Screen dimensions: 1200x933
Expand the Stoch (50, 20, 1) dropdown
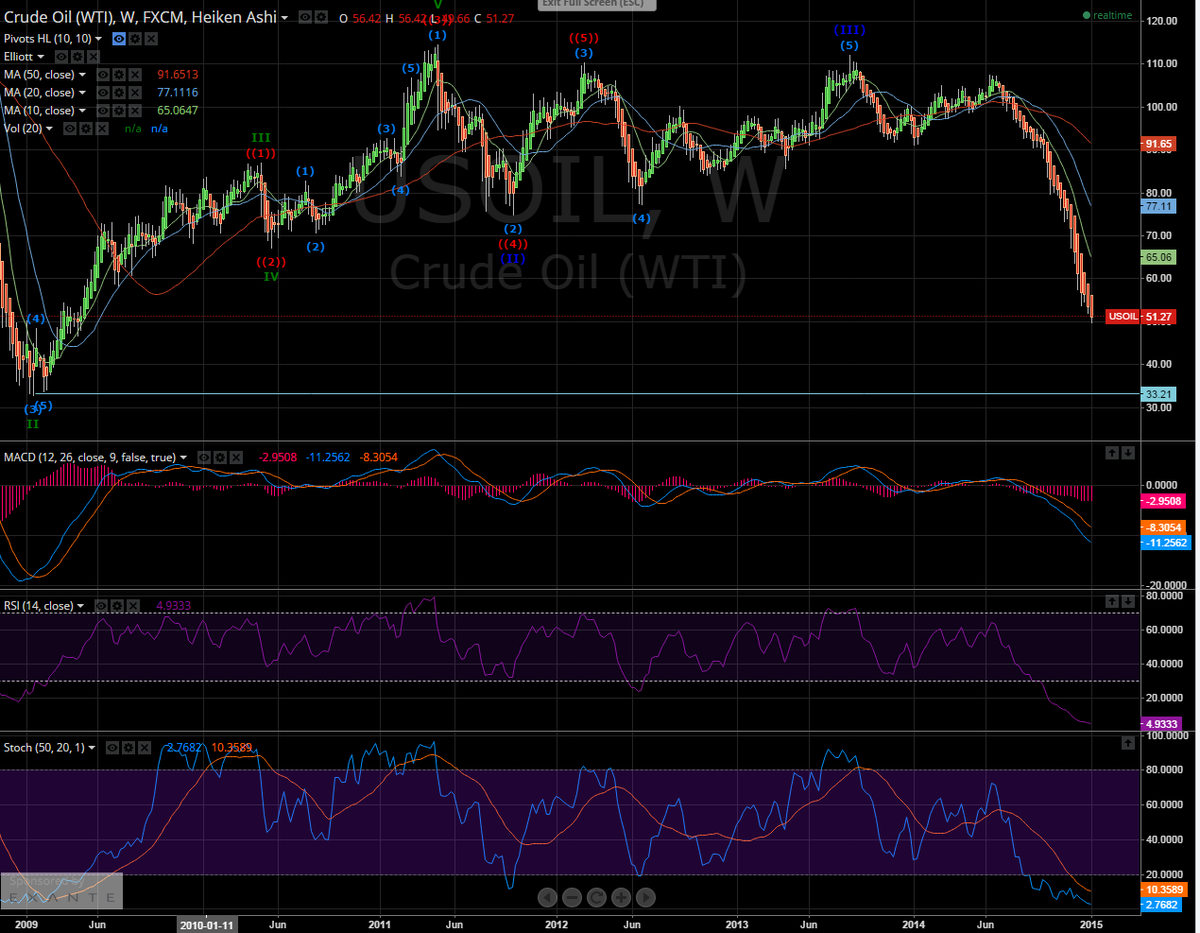92,748
